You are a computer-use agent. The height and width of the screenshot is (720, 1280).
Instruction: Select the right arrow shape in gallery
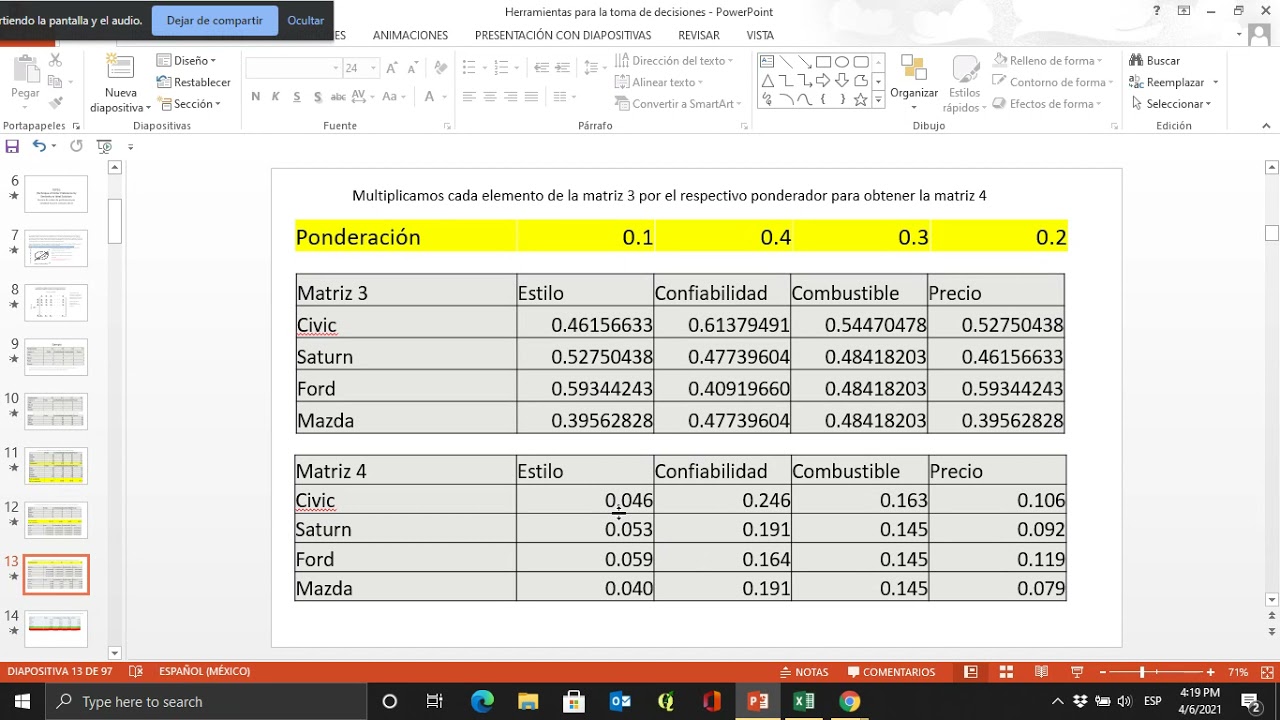click(x=823, y=80)
